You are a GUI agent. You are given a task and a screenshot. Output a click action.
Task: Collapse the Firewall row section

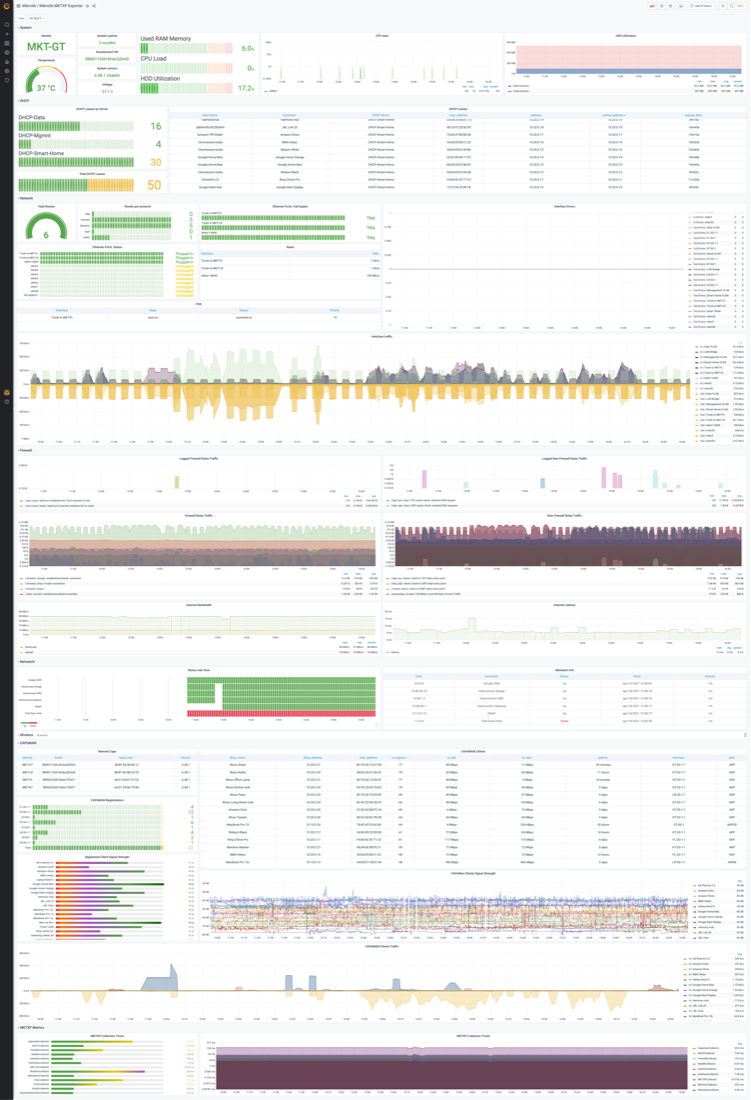pos(25,451)
